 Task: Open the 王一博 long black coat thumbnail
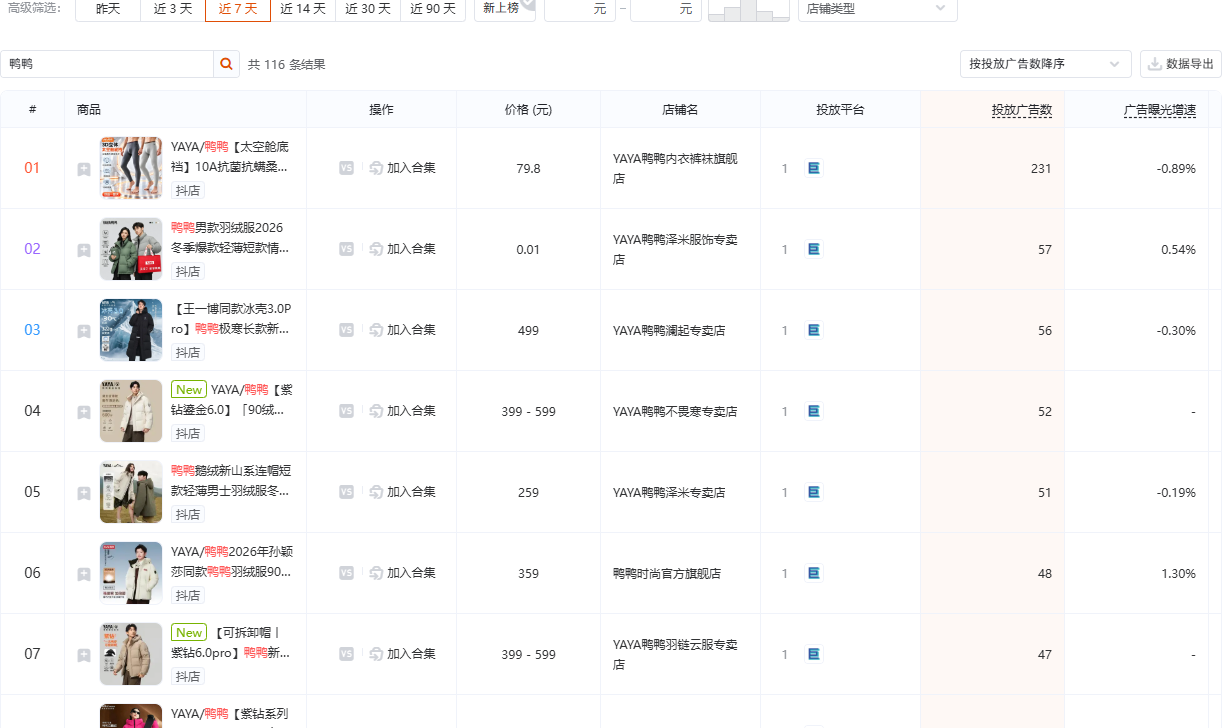click(x=131, y=330)
